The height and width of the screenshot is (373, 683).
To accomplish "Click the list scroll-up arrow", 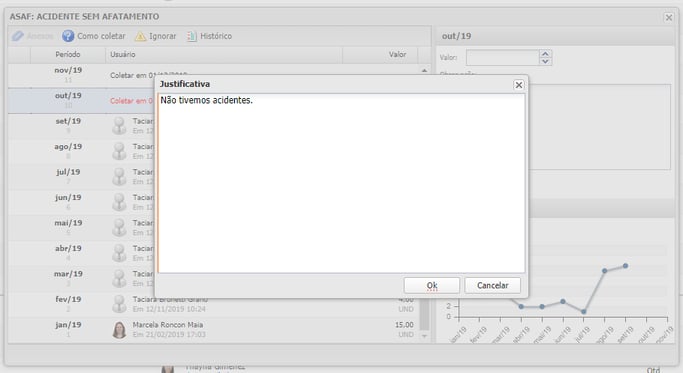I will coord(424,70).
